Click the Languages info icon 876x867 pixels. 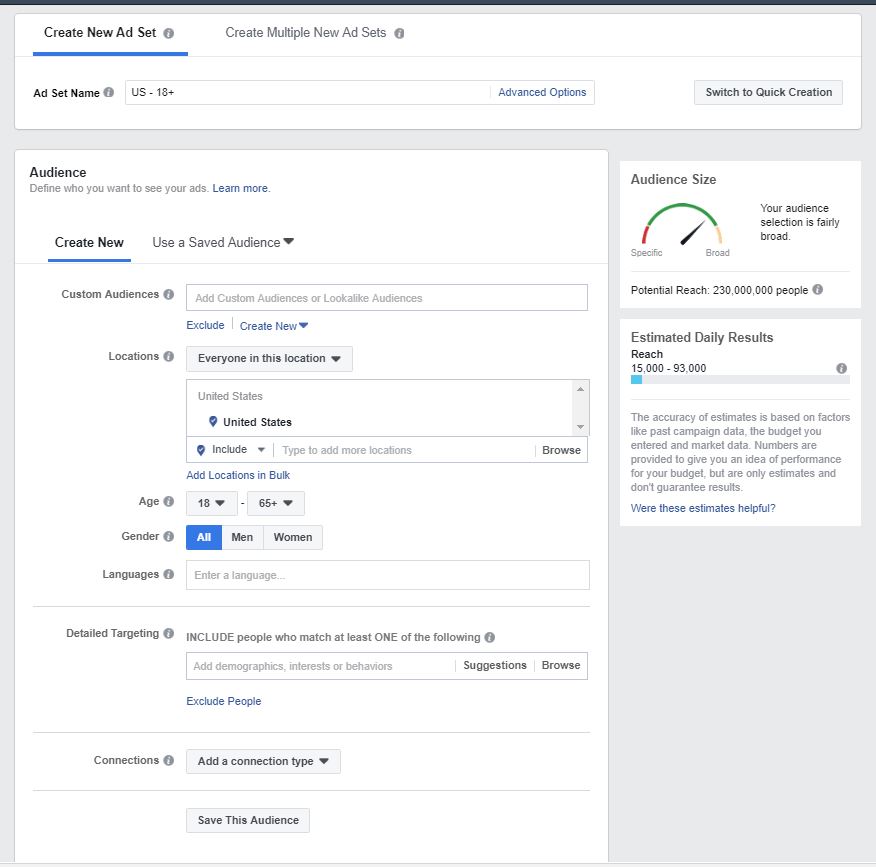(x=169, y=574)
